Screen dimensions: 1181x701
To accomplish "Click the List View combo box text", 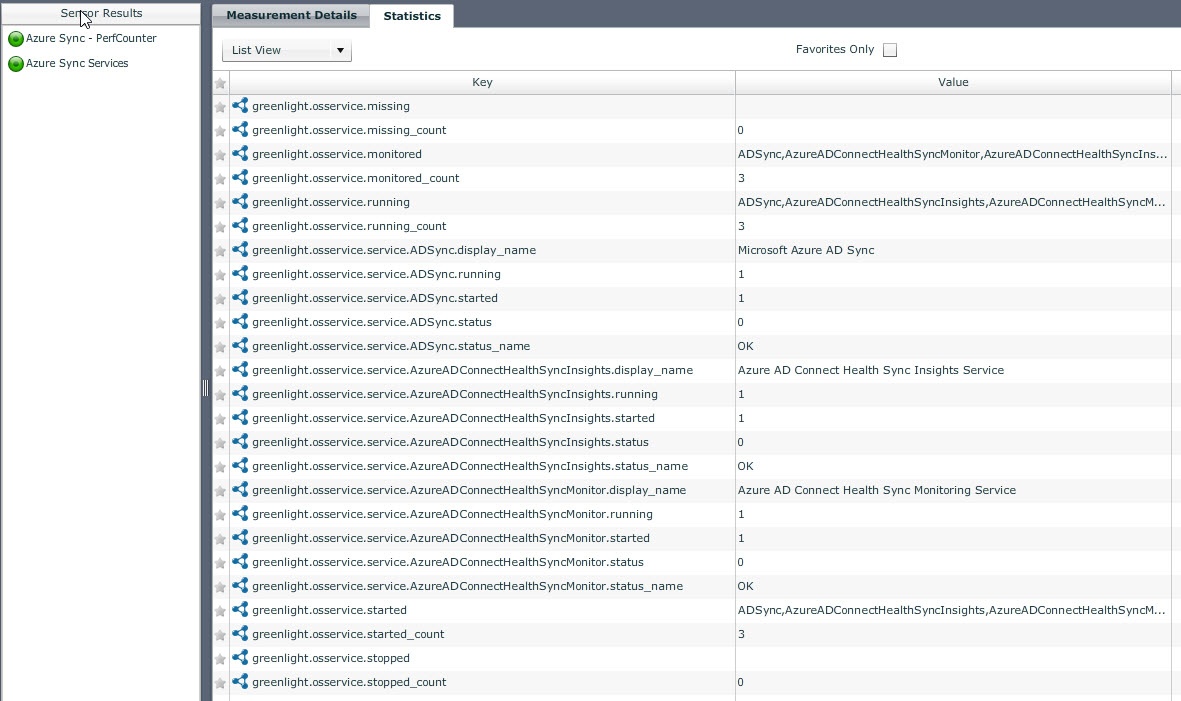I will (x=276, y=50).
